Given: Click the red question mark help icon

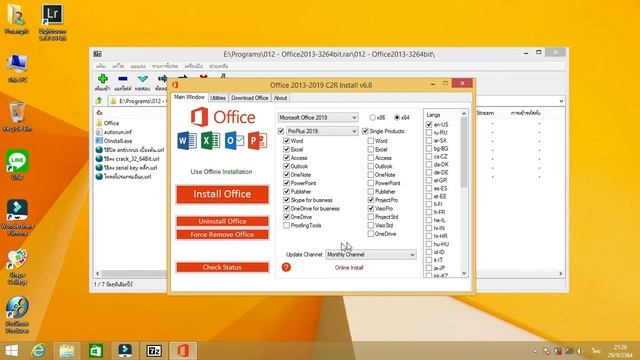Looking at the screenshot, I should click(286, 267).
